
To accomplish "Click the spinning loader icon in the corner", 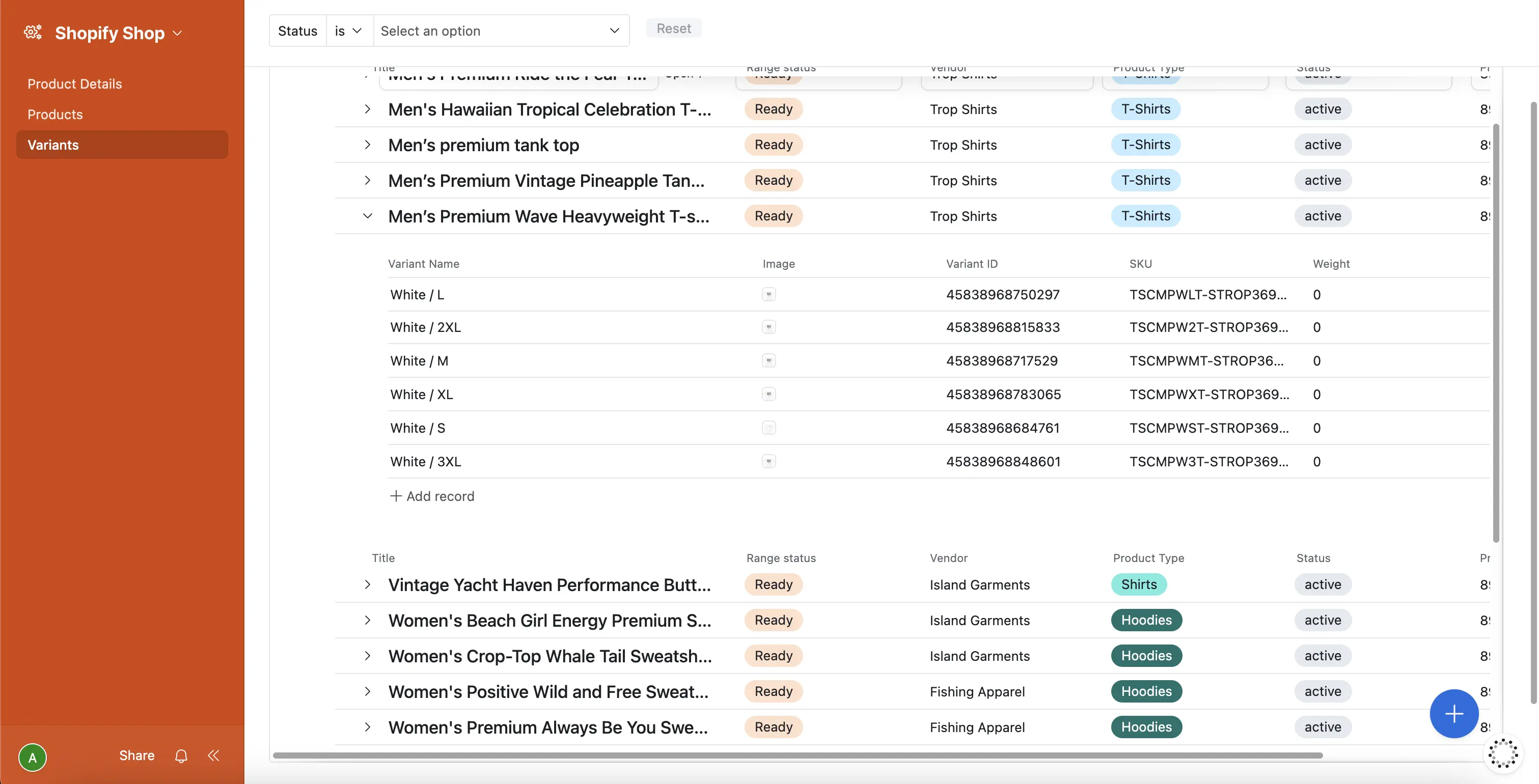I will 1503,753.
